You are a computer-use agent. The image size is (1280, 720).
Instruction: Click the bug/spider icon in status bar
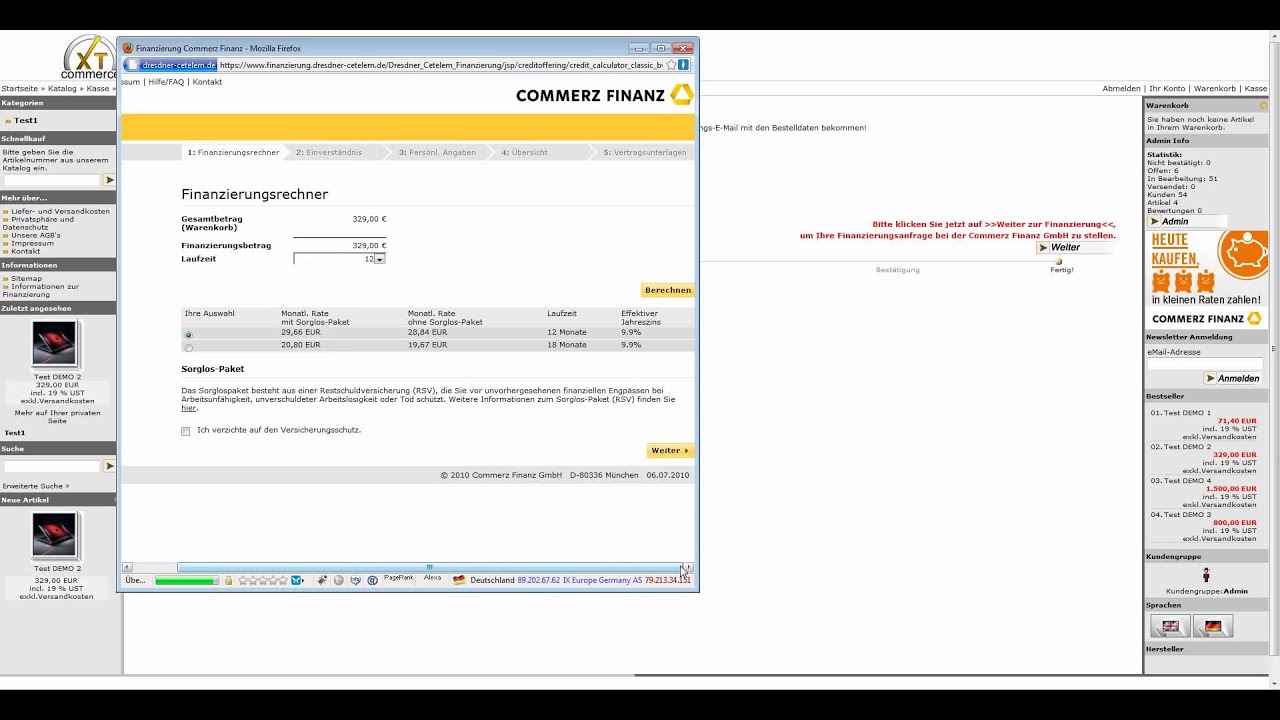pos(322,580)
